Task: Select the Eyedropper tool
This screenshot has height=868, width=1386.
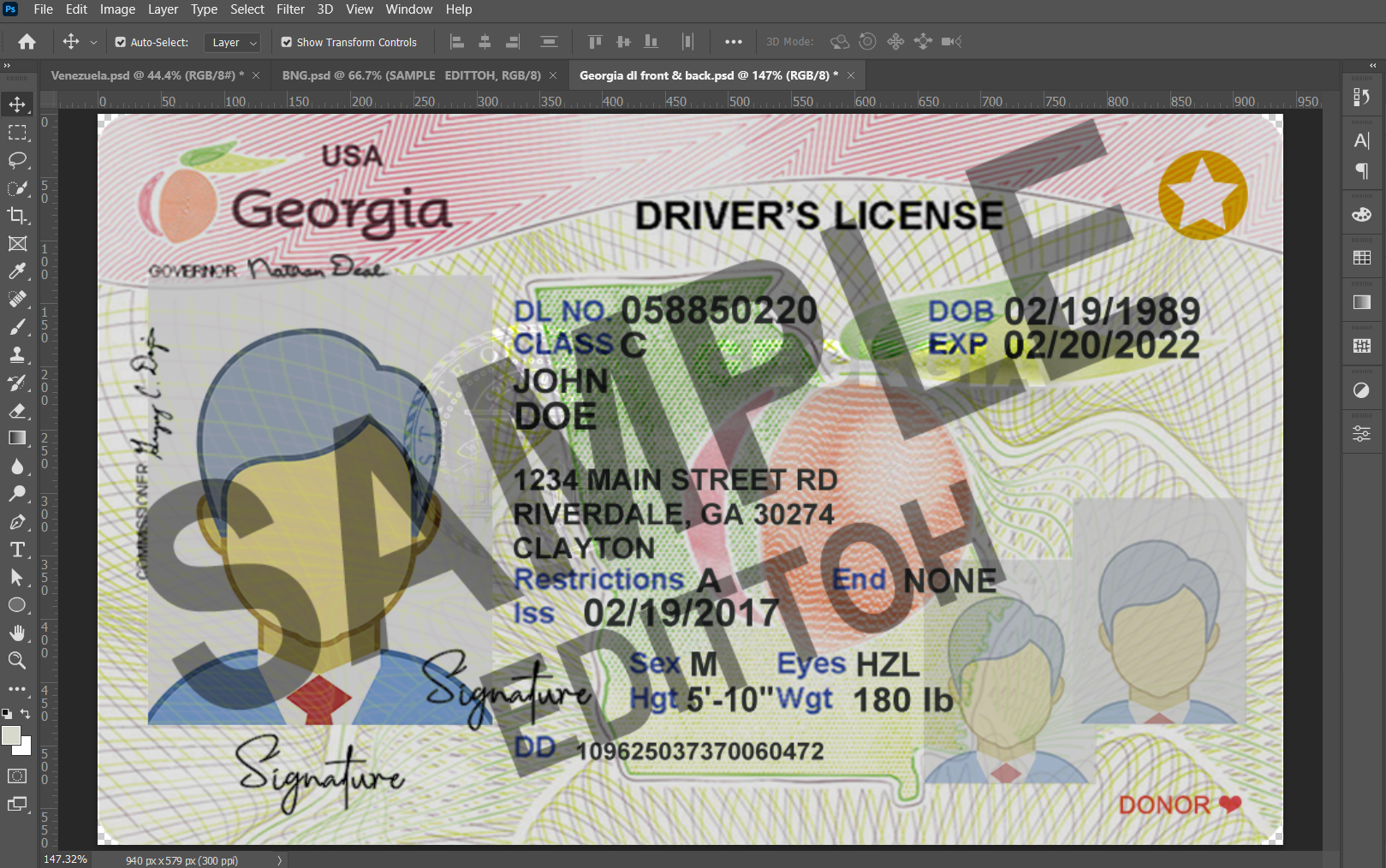Action: point(17,271)
